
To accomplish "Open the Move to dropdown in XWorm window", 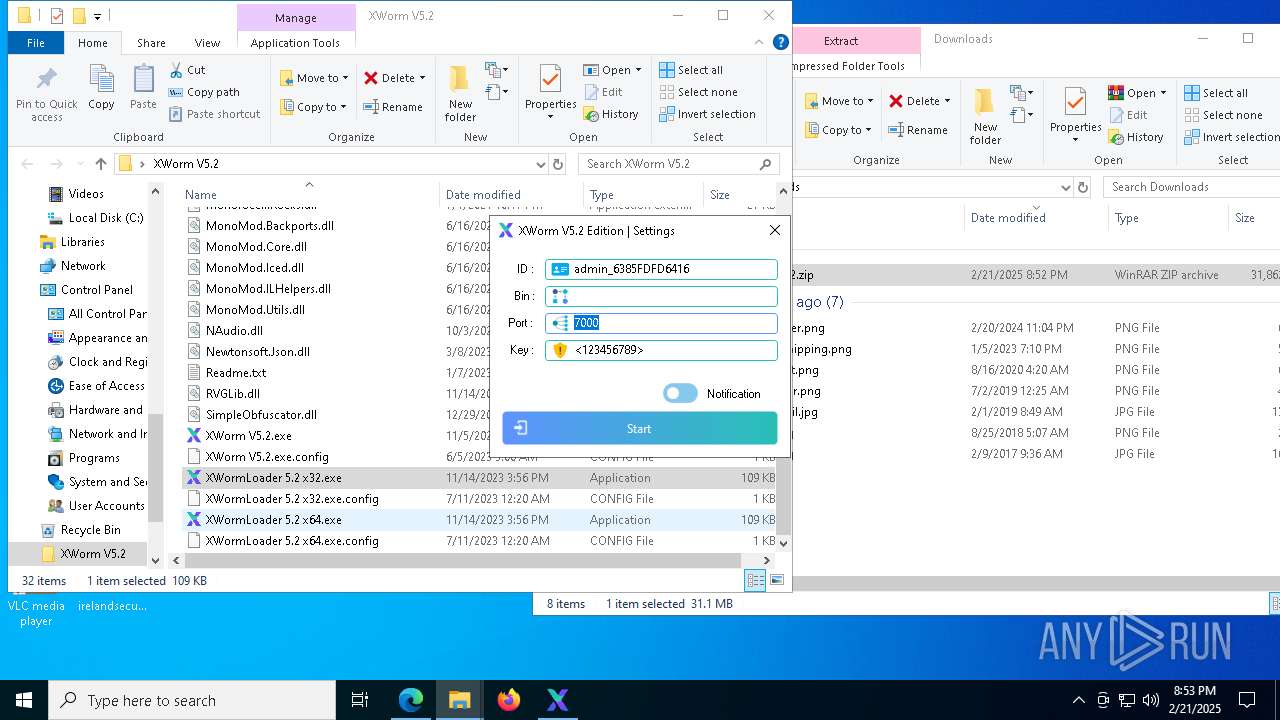I will [x=314, y=77].
